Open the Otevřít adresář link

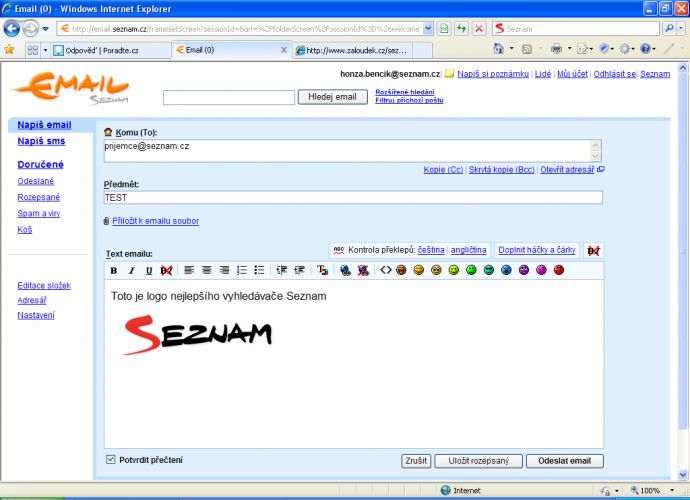(567, 169)
